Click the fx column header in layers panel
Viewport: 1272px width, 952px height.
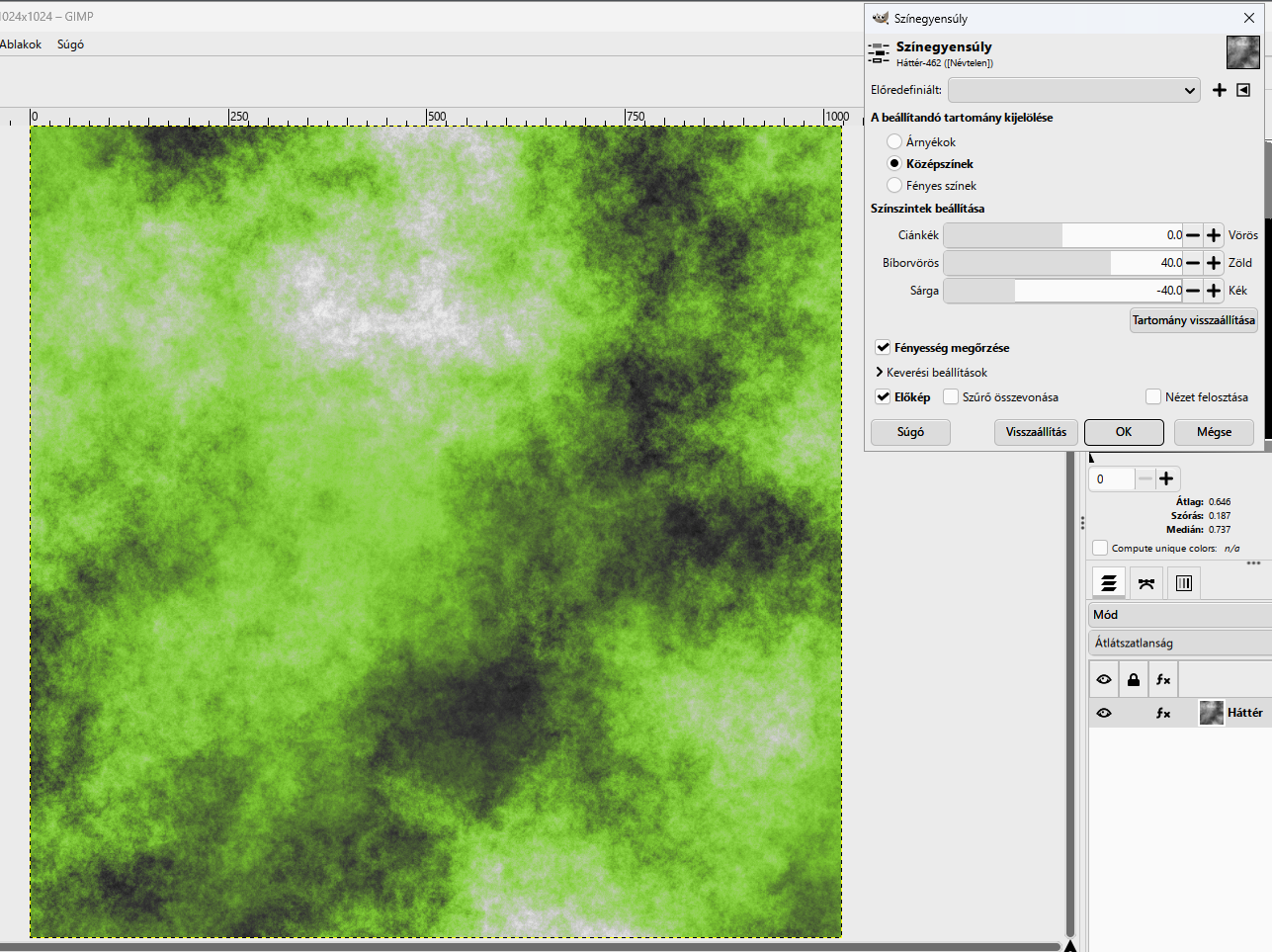[x=1163, y=680]
